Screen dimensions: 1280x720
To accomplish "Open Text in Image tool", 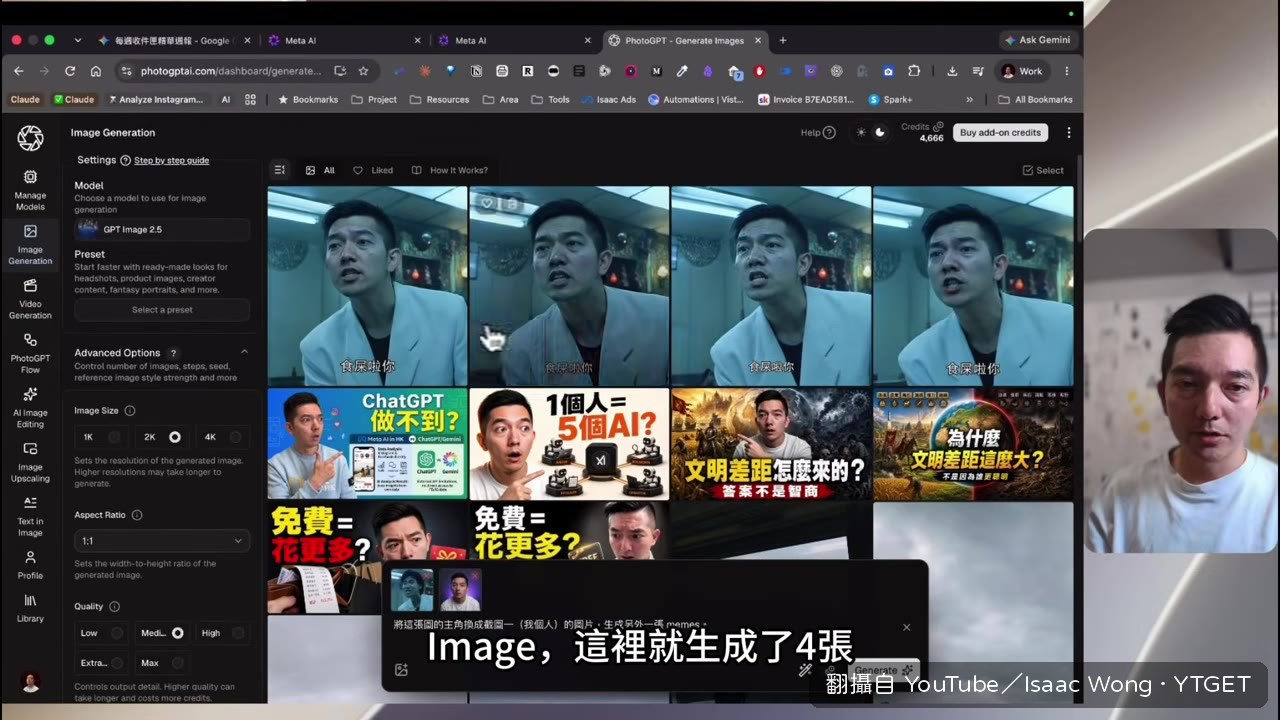I will [x=30, y=516].
